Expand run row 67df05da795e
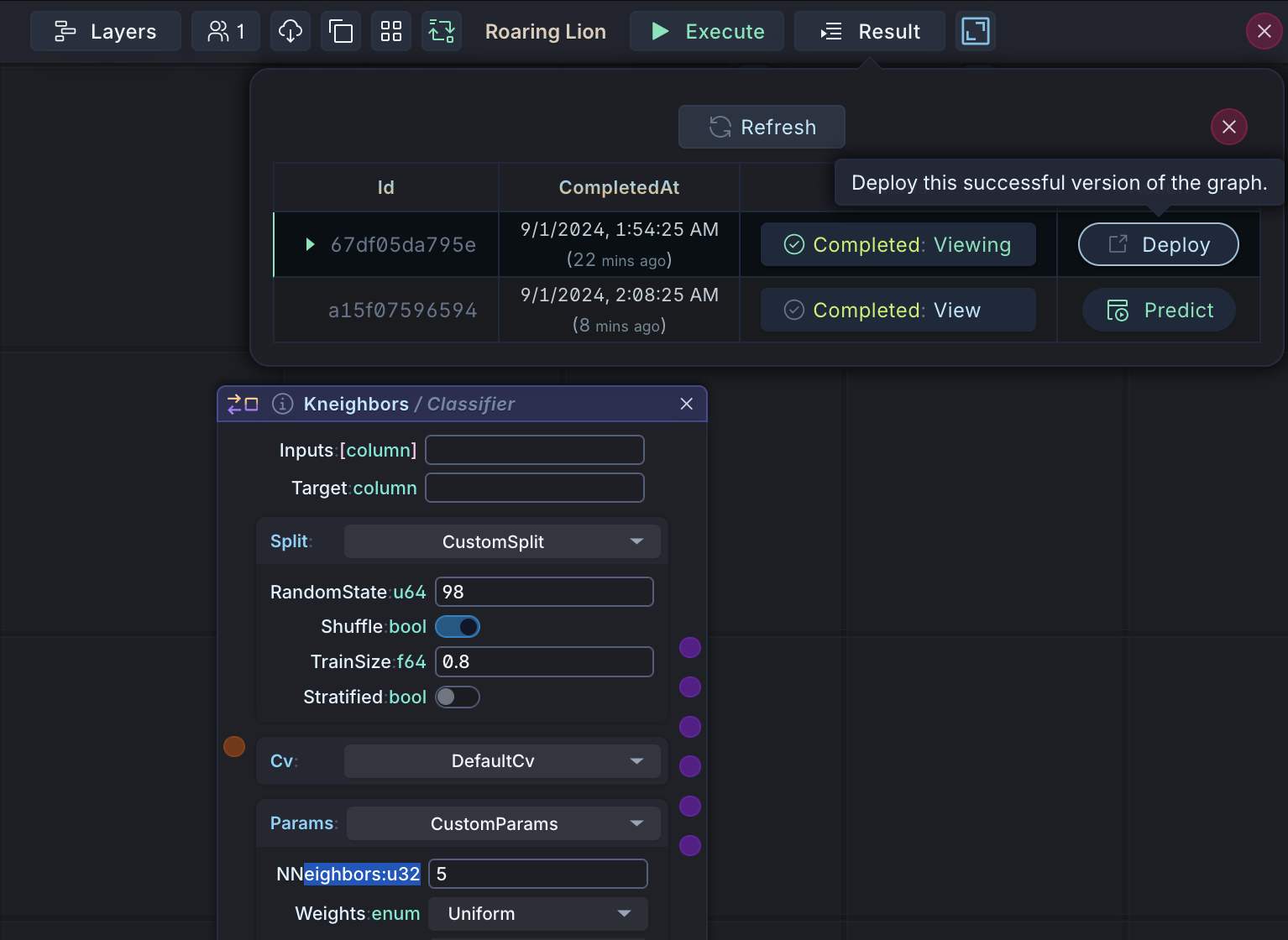The image size is (1288, 940). coord(312,244)
